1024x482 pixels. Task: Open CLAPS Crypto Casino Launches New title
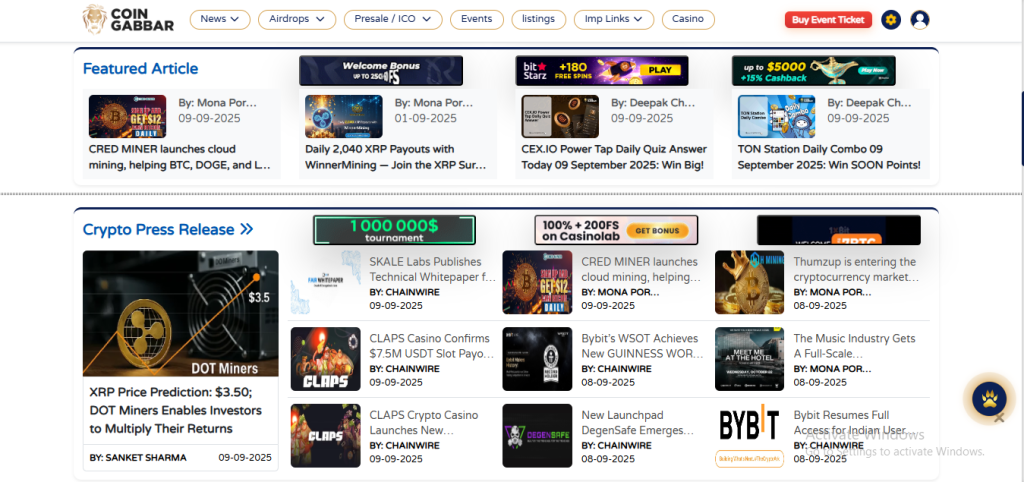pos(424,423)
